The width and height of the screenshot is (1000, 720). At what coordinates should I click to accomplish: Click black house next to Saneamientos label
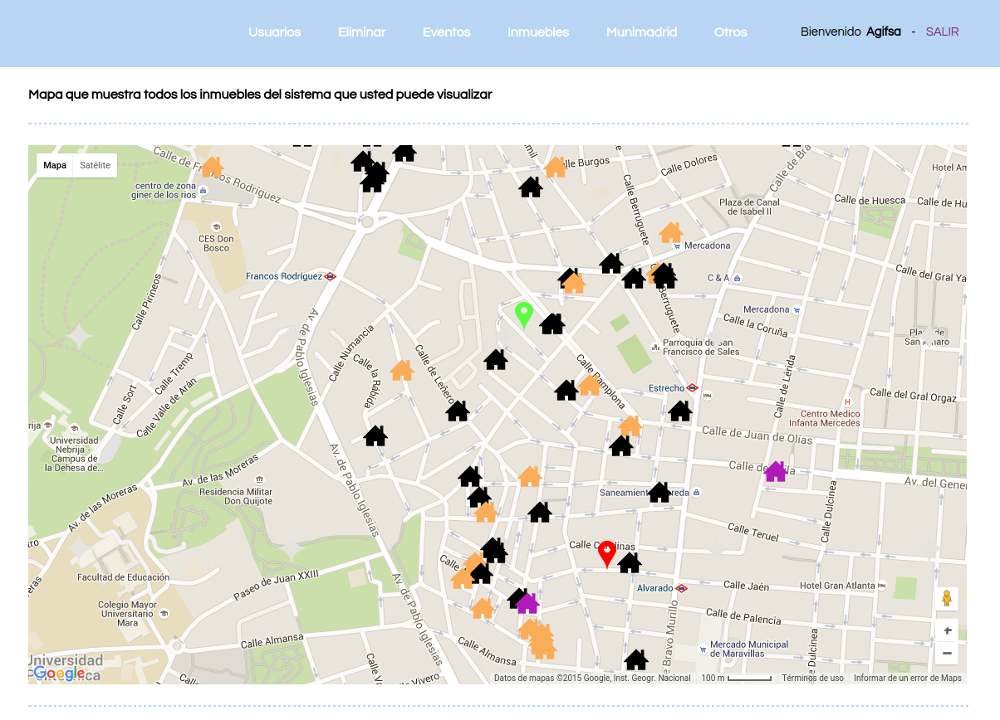pyautogui.click(x=659, y=492)
